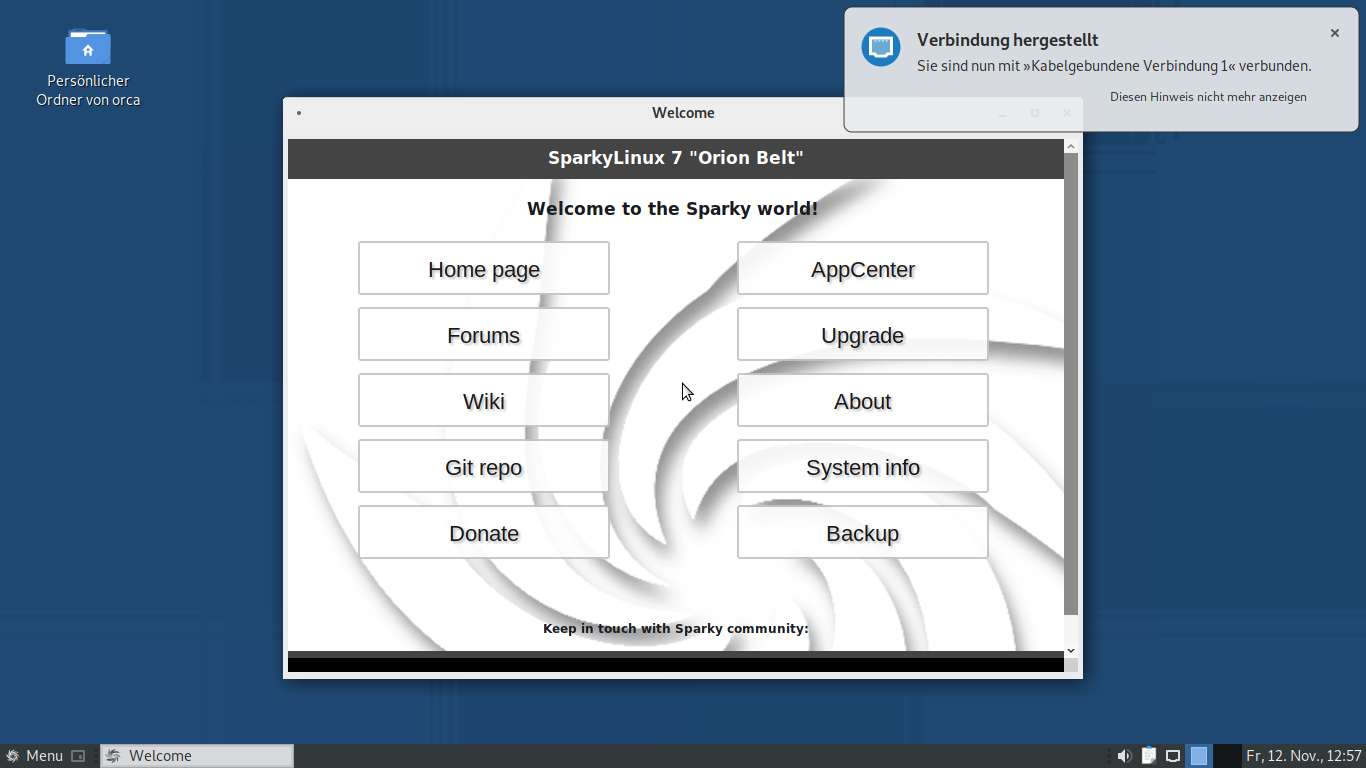The width and height of the screenshot is (1366, 768).
Task: Select the Welcome taskbar window entry
Action: 197,756
